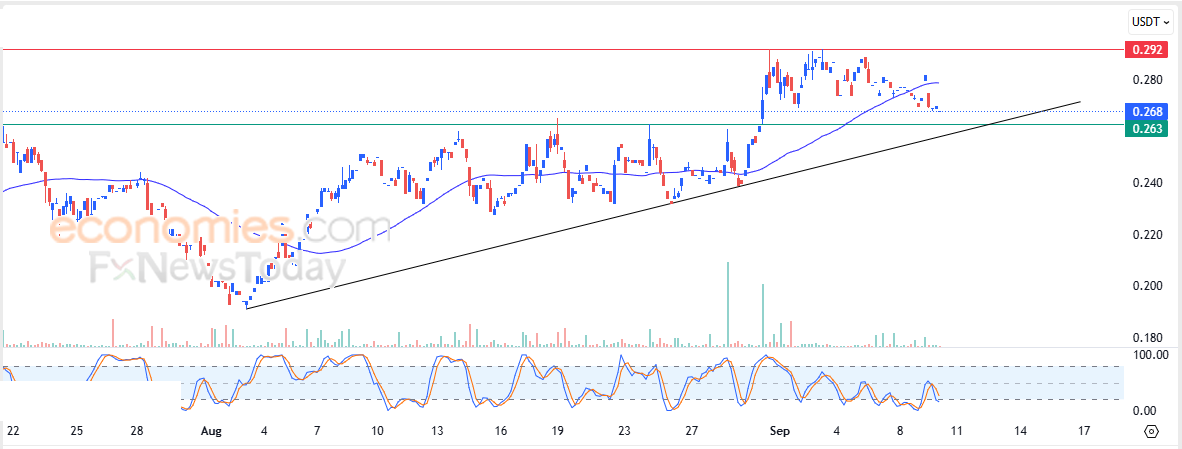
Task: Click the red 0.292 price label
Action: click(1147, 50)
